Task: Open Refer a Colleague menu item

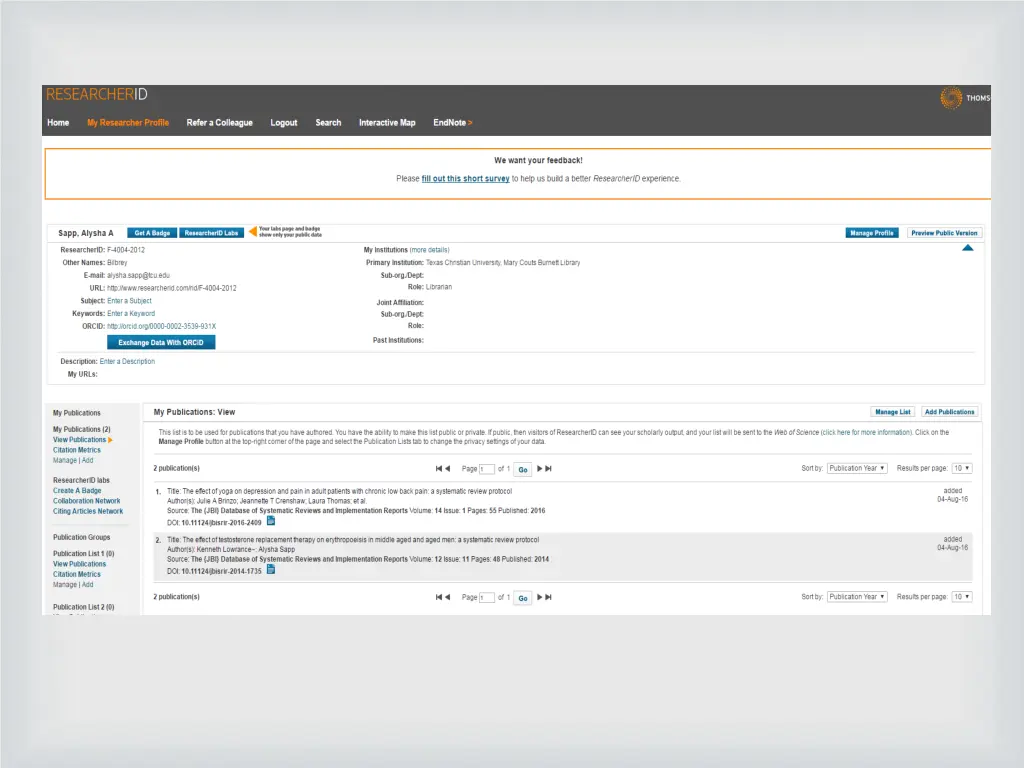Action: point(219,123)
